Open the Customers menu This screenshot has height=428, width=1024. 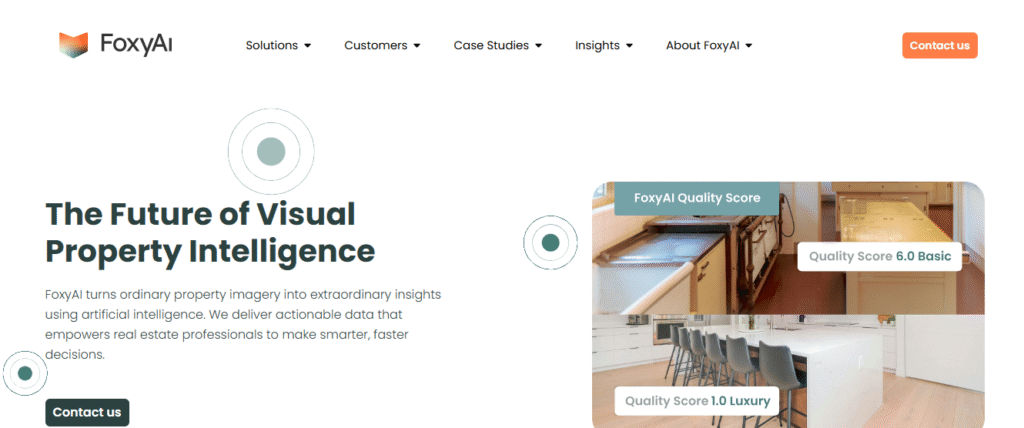pos(376,46)
